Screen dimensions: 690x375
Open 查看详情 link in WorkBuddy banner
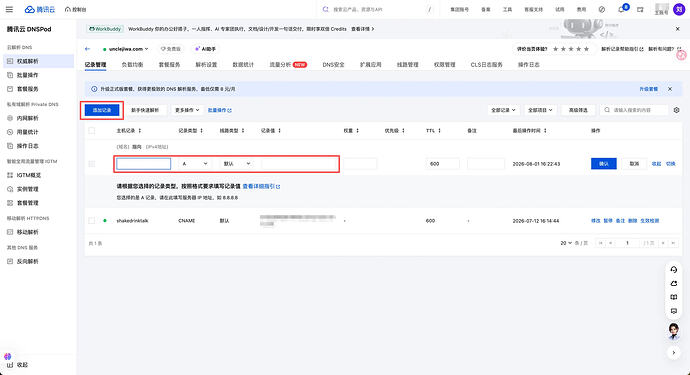[363, 29]
